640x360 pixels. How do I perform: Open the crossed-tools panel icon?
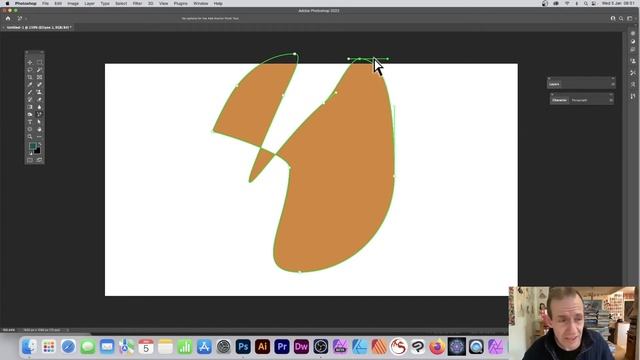point(633,73)
